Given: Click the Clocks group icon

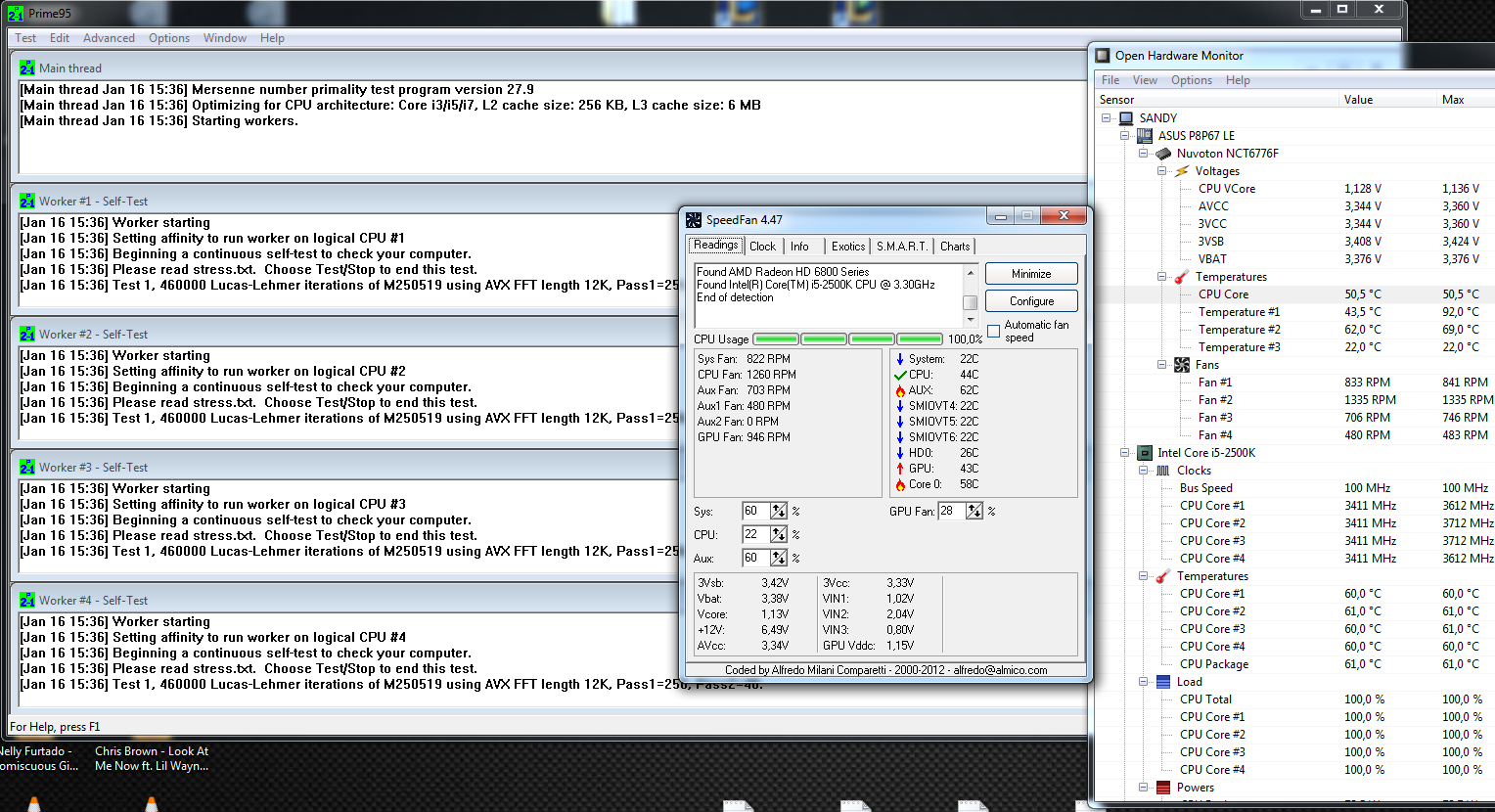Looking at the screenshot, I should point(1163,470).
